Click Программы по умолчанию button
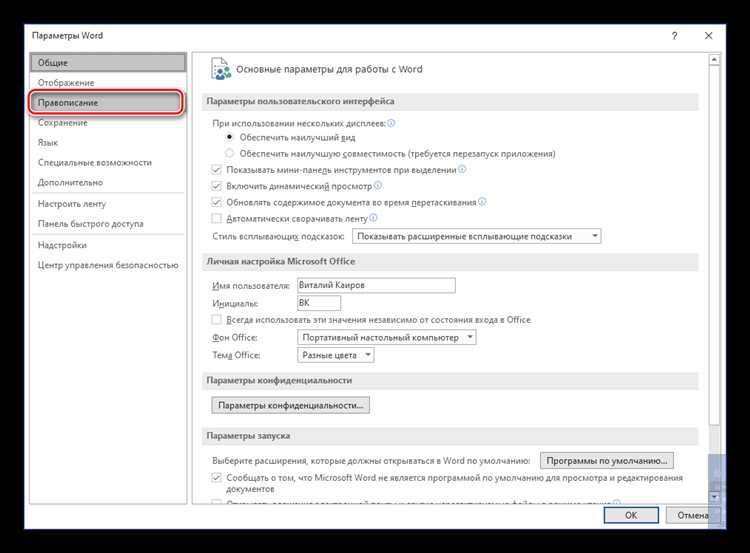 point(607,461)
